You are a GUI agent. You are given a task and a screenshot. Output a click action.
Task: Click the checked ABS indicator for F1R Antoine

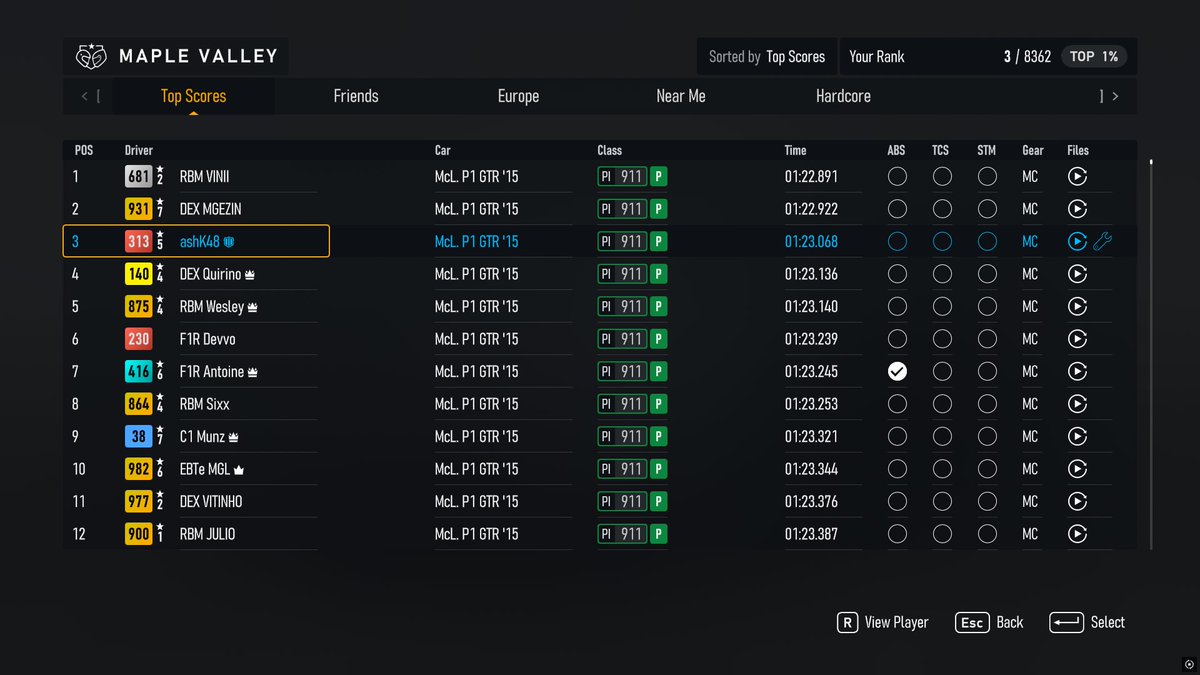coord(897,371)
